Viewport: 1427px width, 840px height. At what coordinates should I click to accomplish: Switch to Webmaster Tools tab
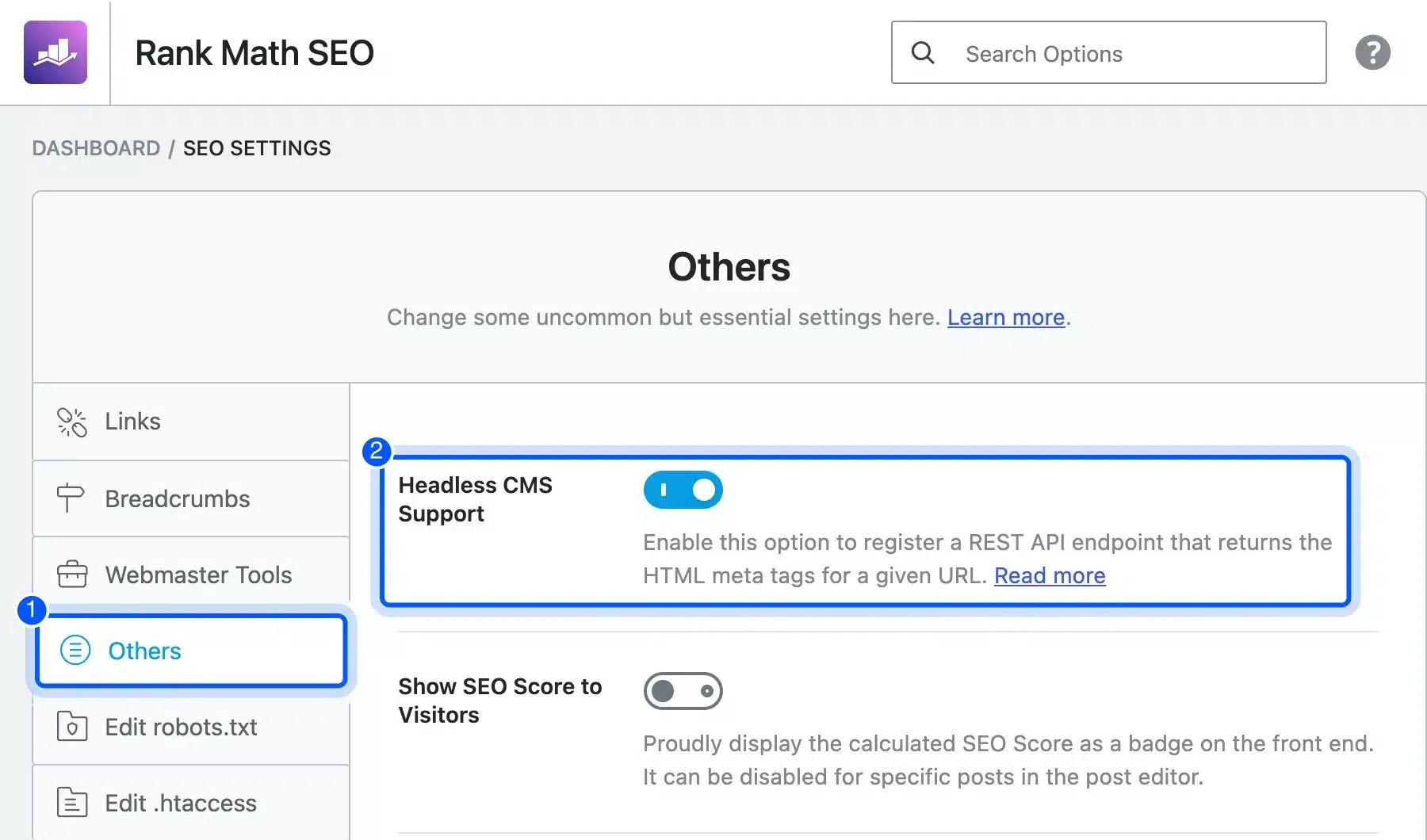[x=191, y=575]
